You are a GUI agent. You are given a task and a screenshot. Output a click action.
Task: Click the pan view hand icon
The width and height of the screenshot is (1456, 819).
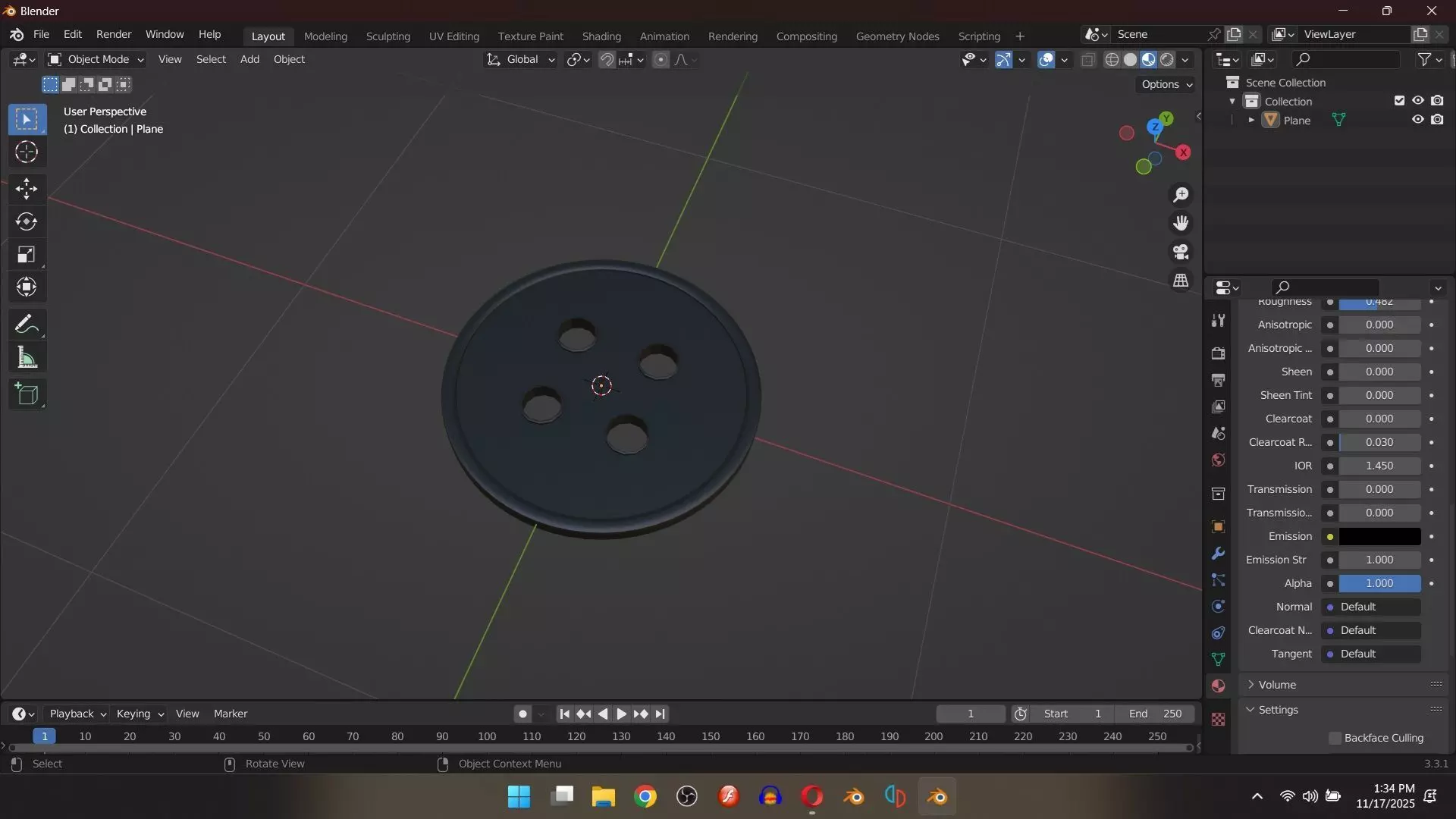click(1181, 223)
